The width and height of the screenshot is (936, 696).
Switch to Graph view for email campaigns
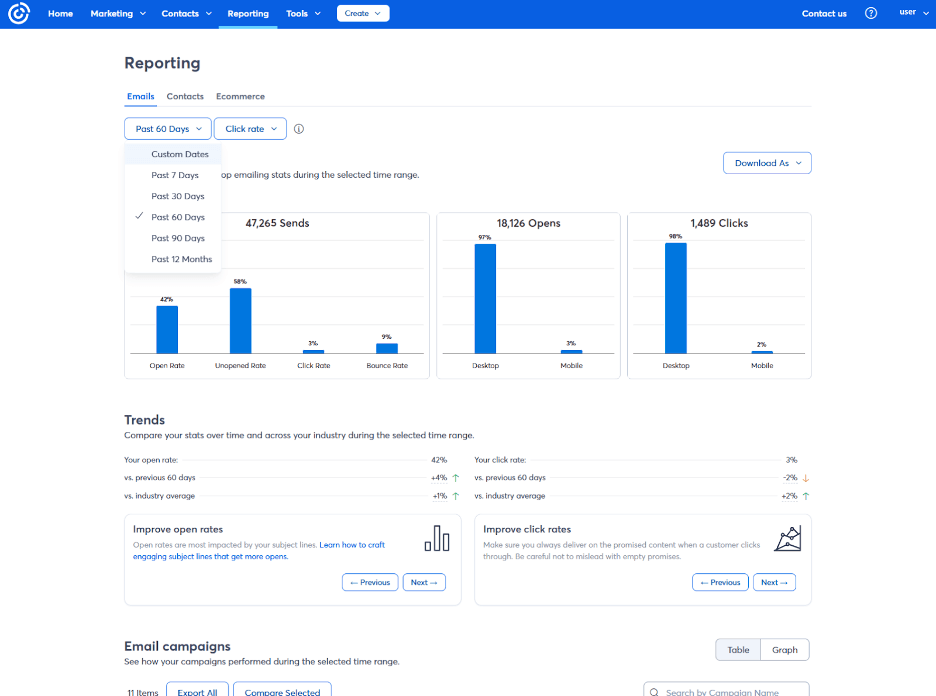784,649
